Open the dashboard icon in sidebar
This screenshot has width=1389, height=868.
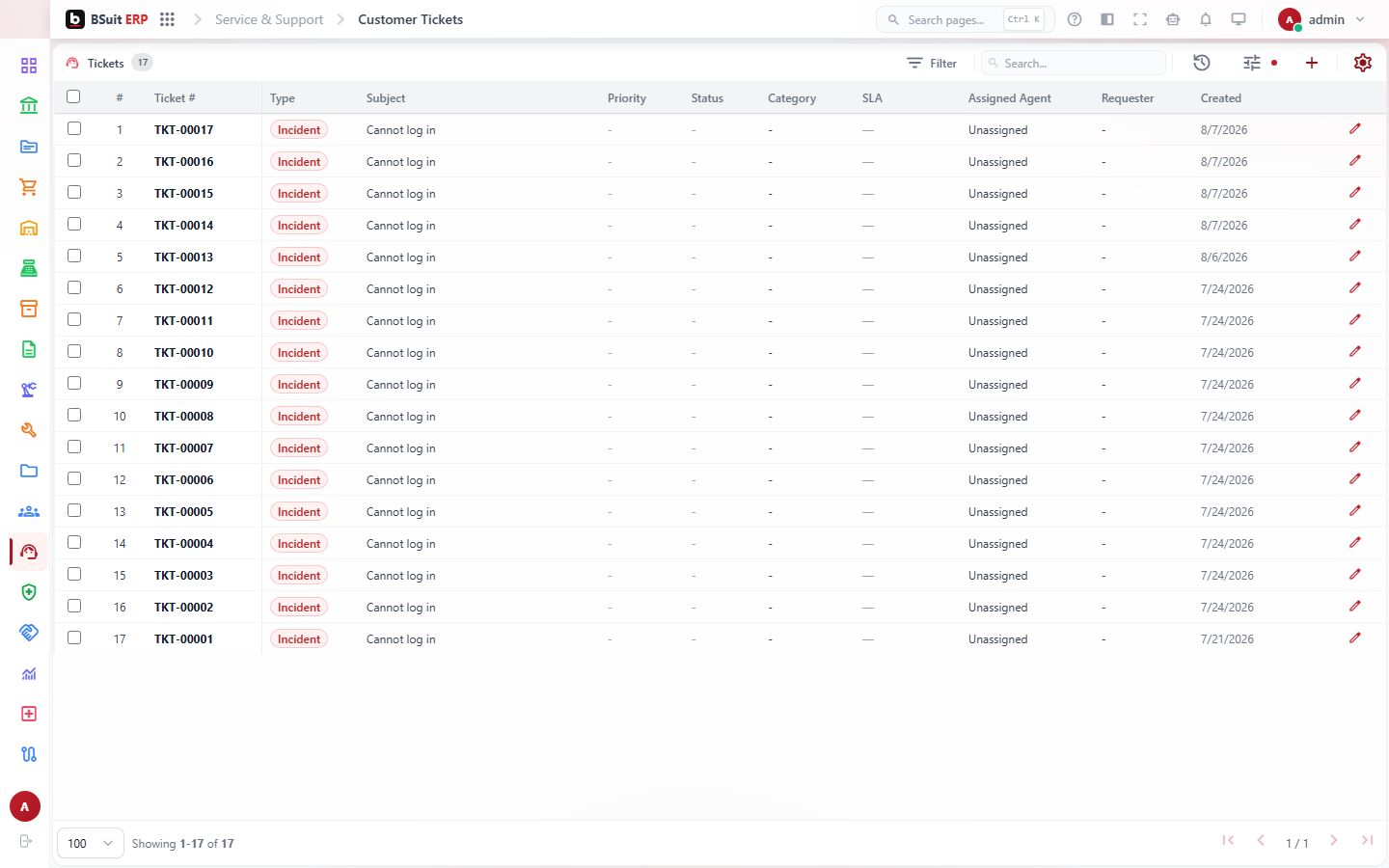(29, 66)
